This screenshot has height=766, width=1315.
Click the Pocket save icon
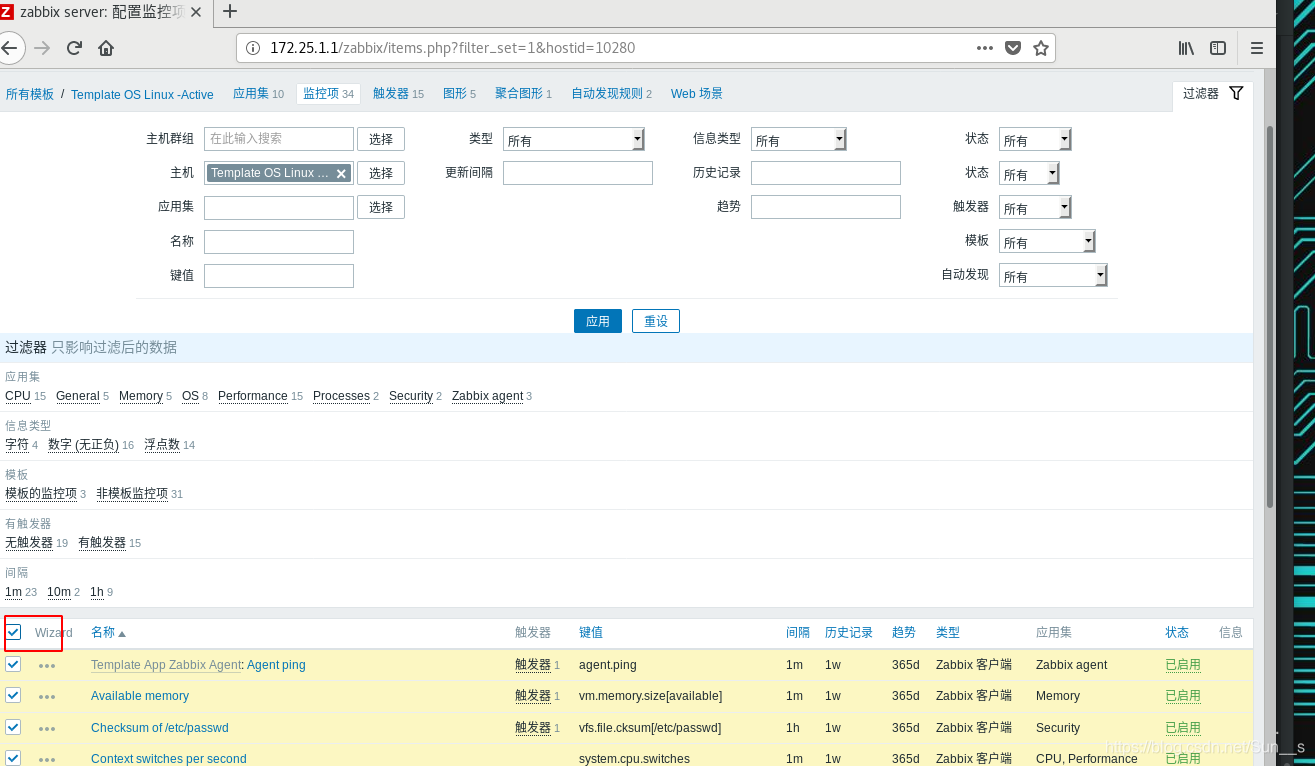pyautogui.click(x=1013, y=47)
